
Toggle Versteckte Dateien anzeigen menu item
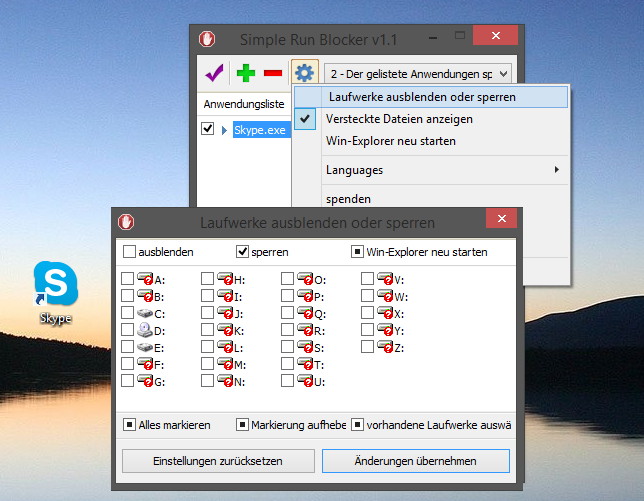(431, 119)
